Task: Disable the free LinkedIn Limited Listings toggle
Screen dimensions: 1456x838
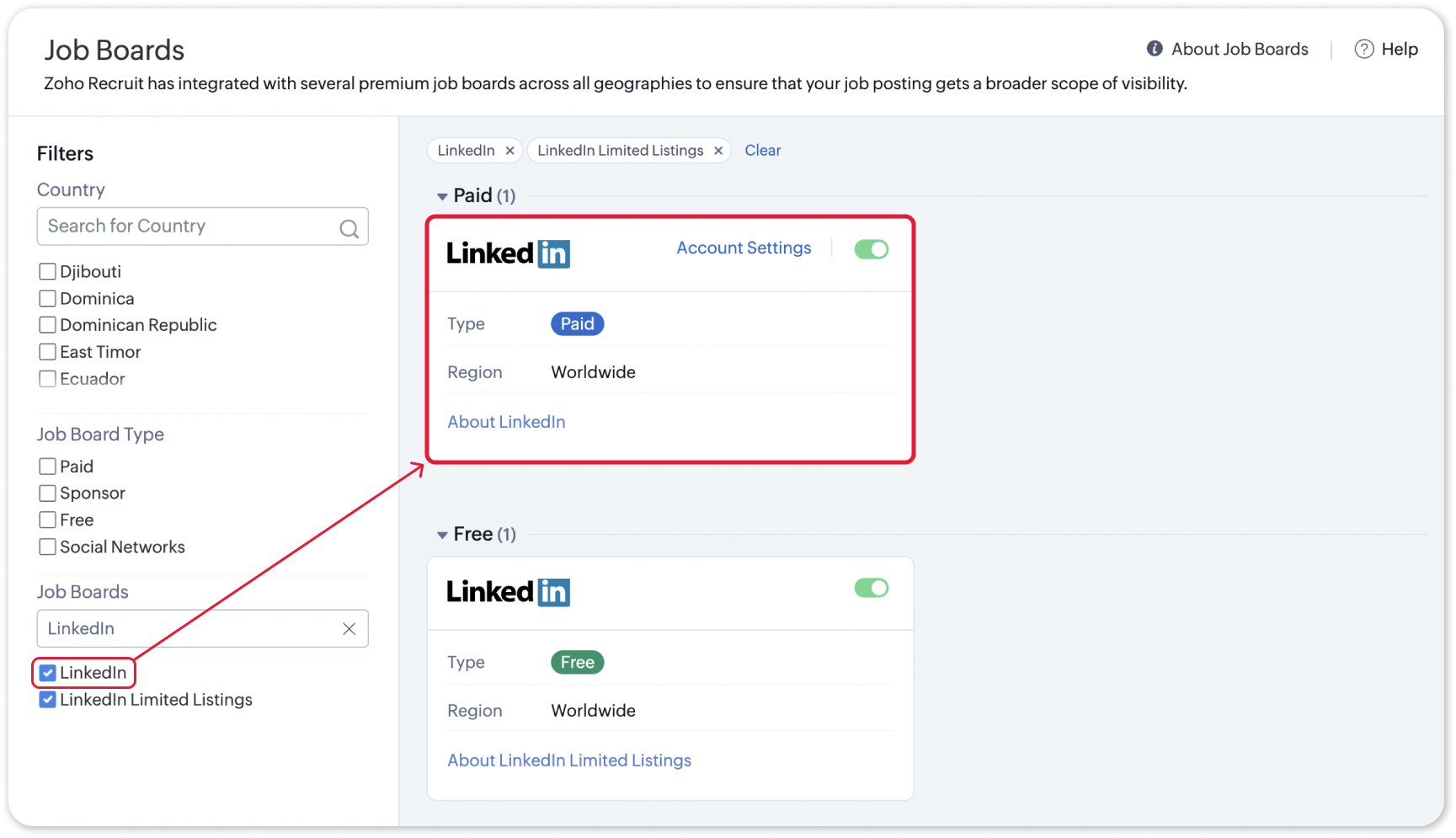Action: (x=871, y=588)
